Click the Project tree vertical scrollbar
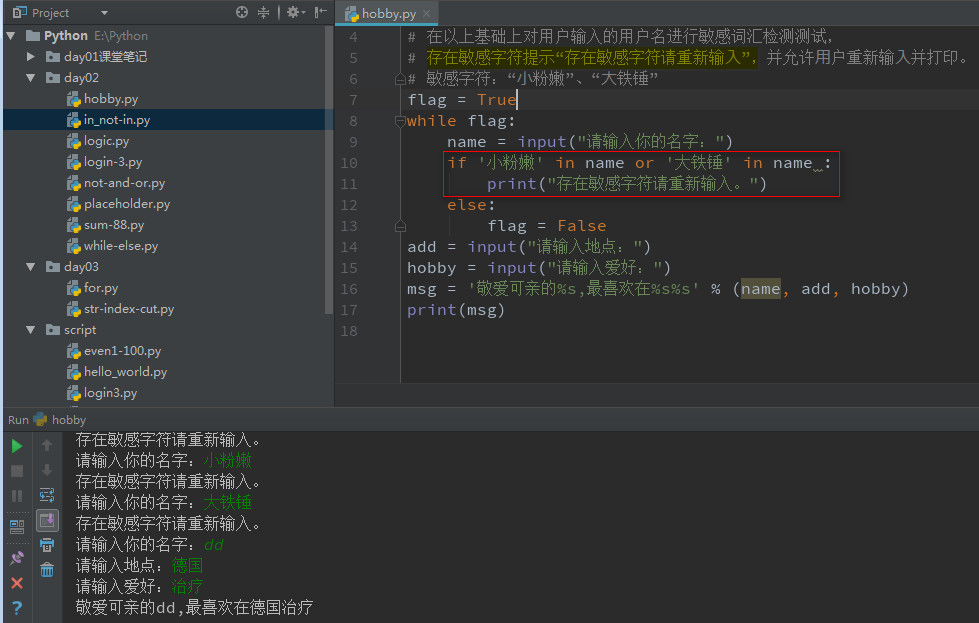This screenshot has height=623, width=979. coord(329,170)
